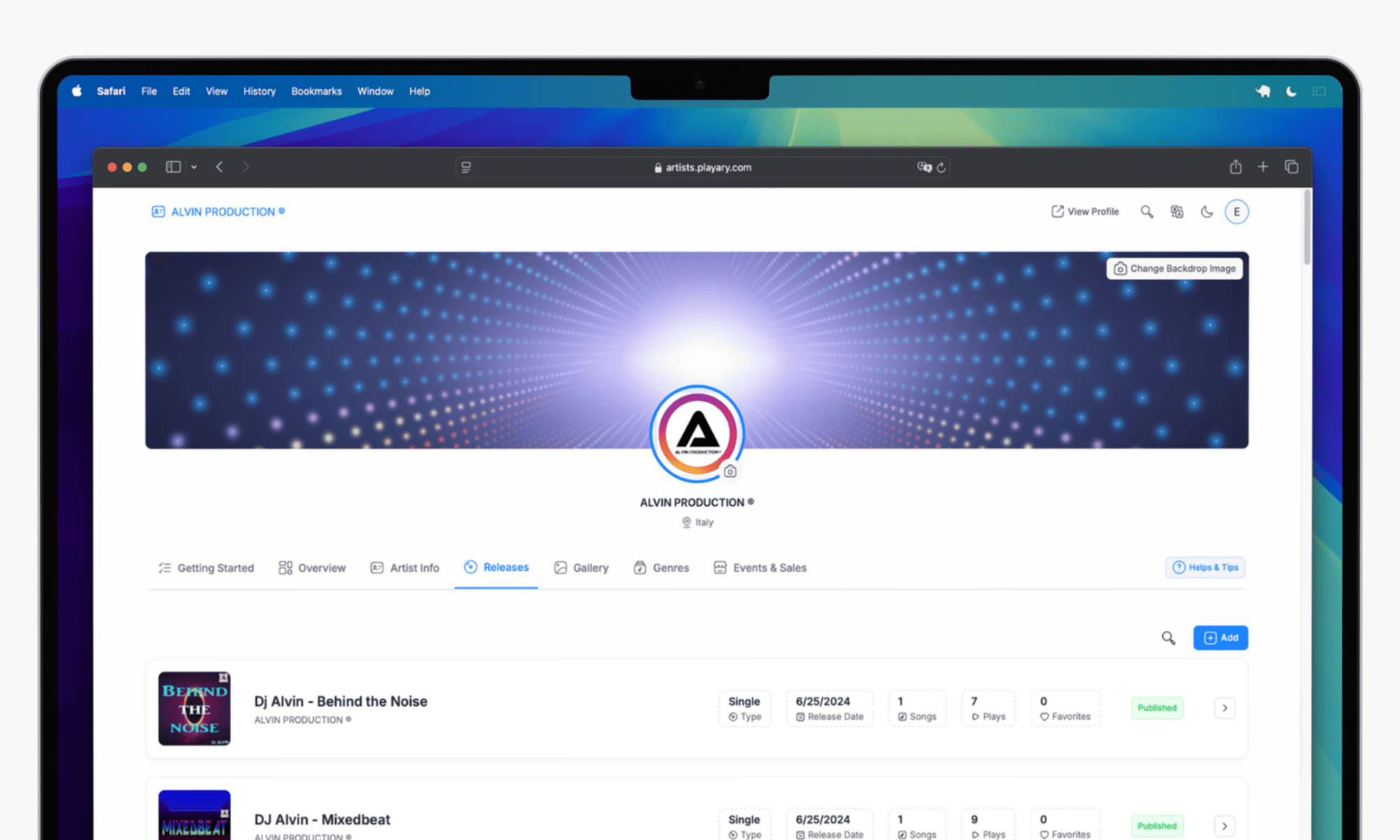Open the Safari Share button
Screen dimensions: 1400x840
(x=1235, y=167)
